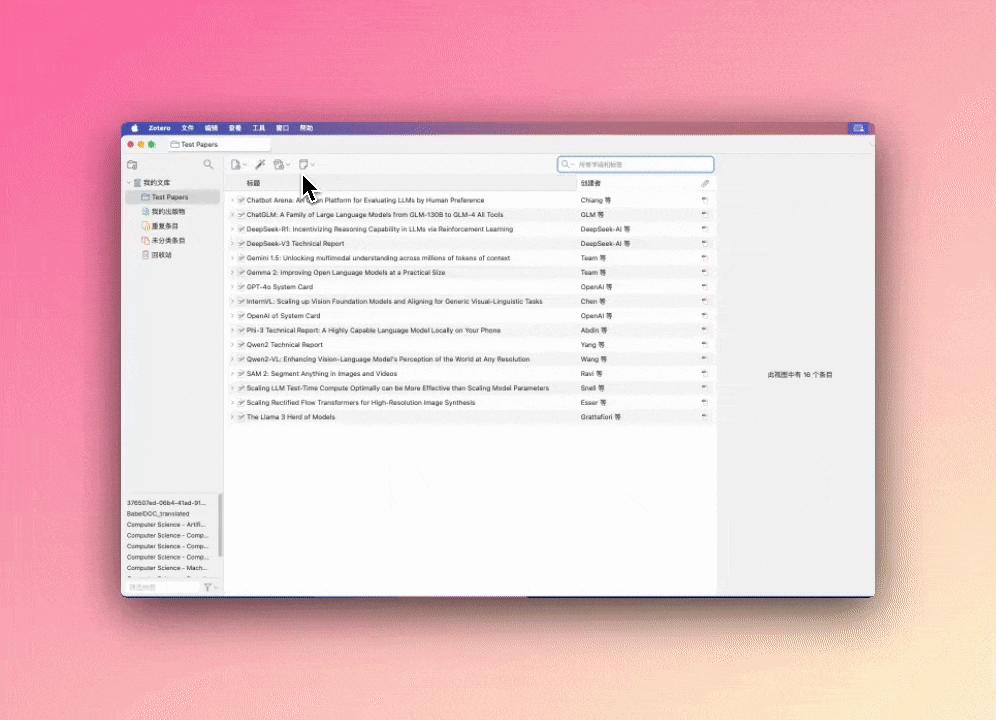Open advanced search with the magnifying glass icon
This screenshot has width=996, height=720.
click(x=209, y=163)
